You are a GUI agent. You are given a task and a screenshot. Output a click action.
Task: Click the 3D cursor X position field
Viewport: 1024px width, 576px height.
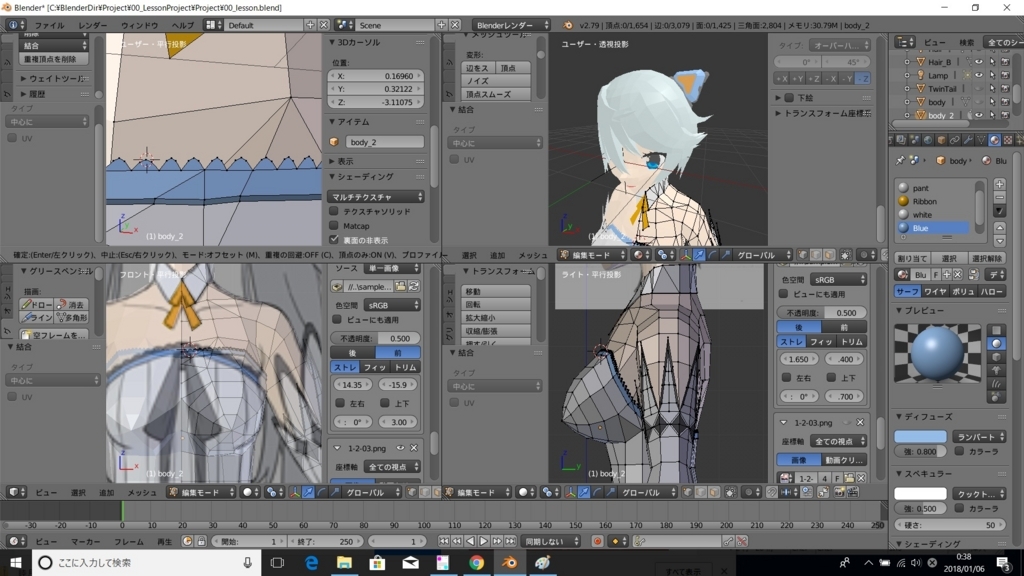pos(376,76)
